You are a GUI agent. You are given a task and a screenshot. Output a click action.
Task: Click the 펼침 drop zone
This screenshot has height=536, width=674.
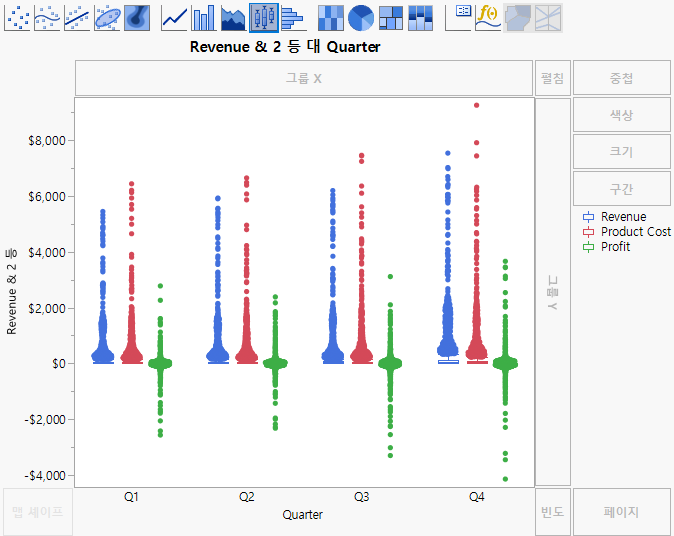point(552,78)
